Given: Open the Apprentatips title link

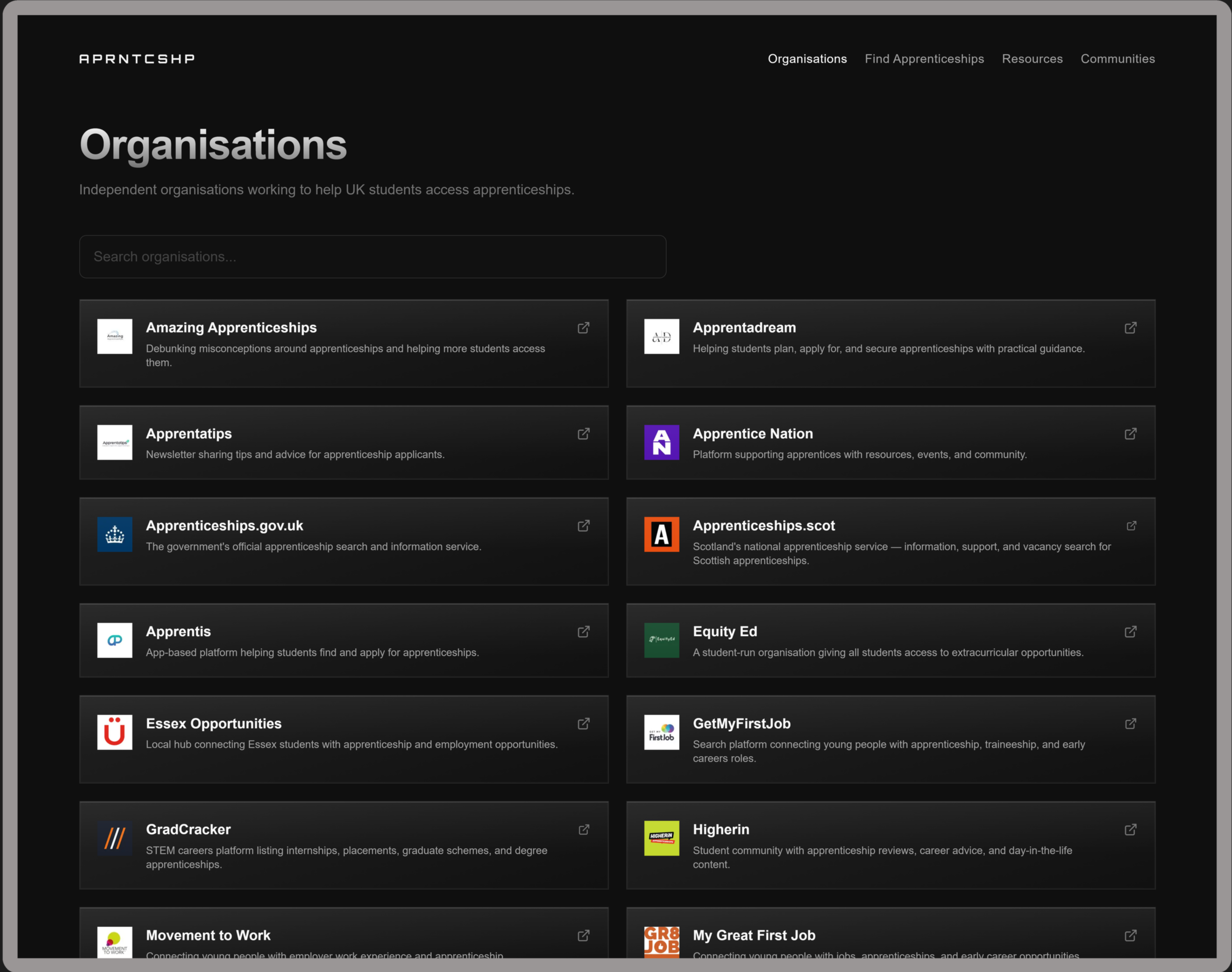Looking at the screenshot, I should pos(189,434).
